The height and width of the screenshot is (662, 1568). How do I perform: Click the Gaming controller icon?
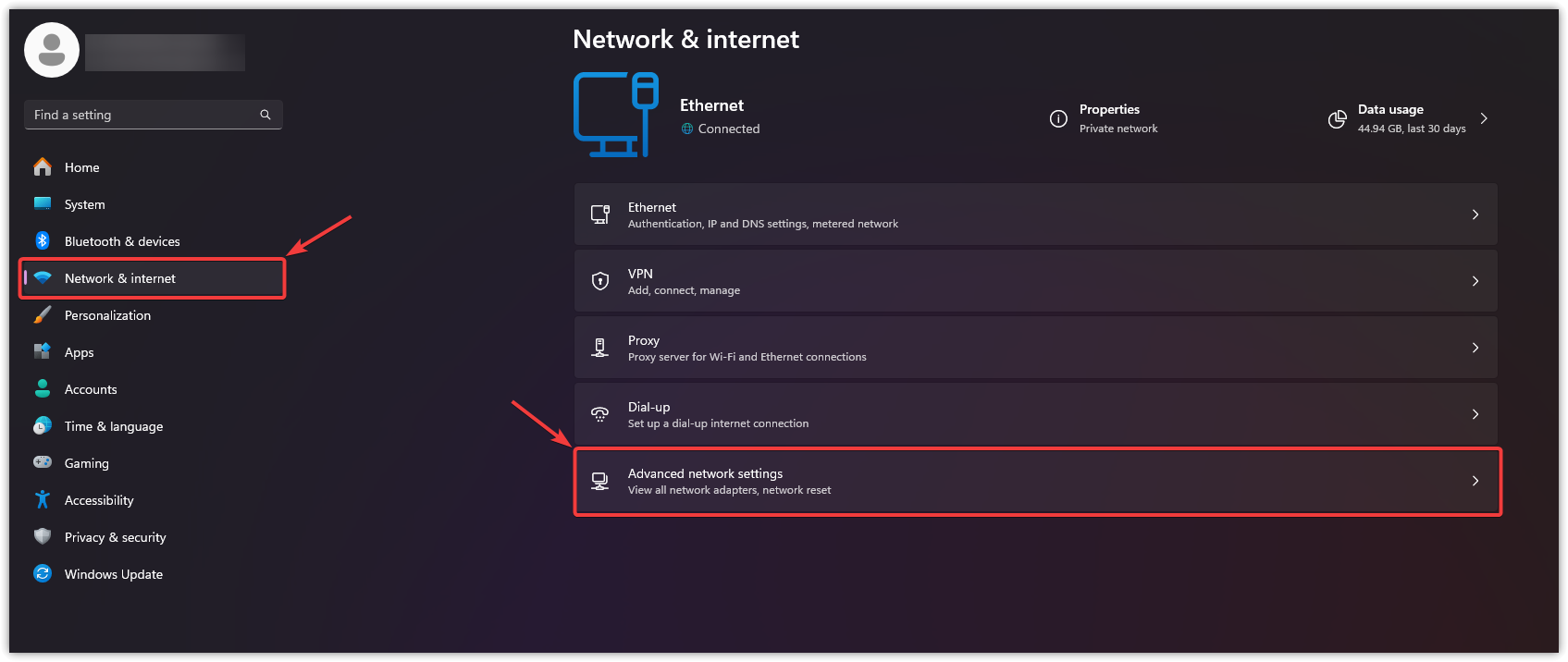click(x=43, y=462)
